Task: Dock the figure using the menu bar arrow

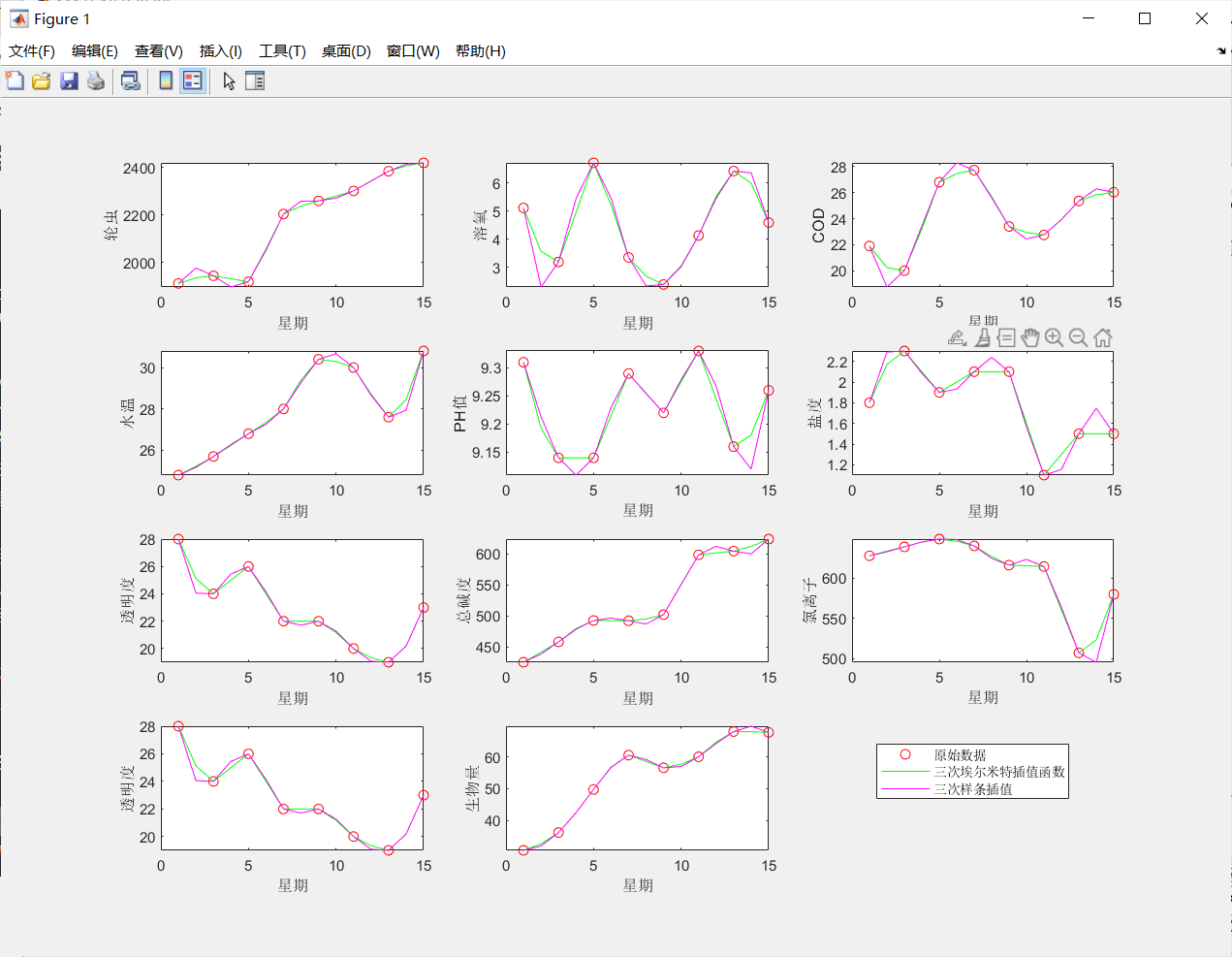Action: tap(1221, 51)
